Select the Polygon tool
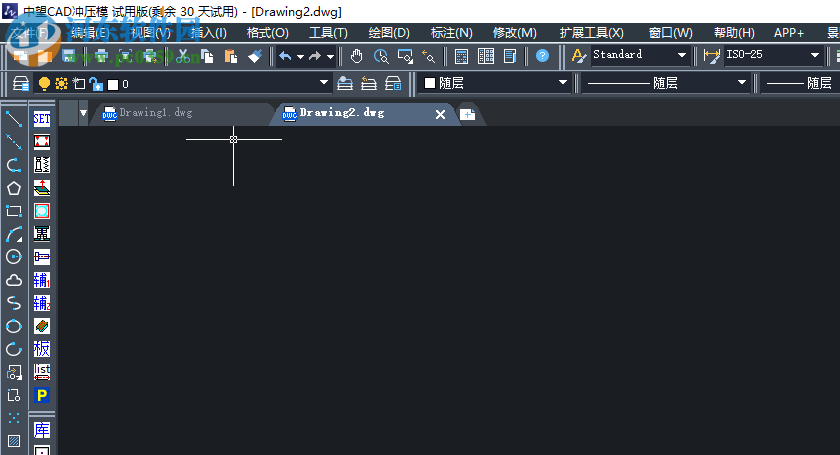The image size is (840, 455). (x=14, y=188)
